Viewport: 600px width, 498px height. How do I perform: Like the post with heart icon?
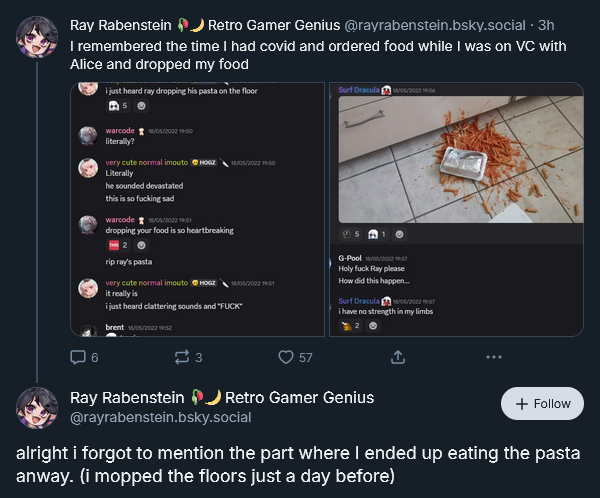[286, 357]
